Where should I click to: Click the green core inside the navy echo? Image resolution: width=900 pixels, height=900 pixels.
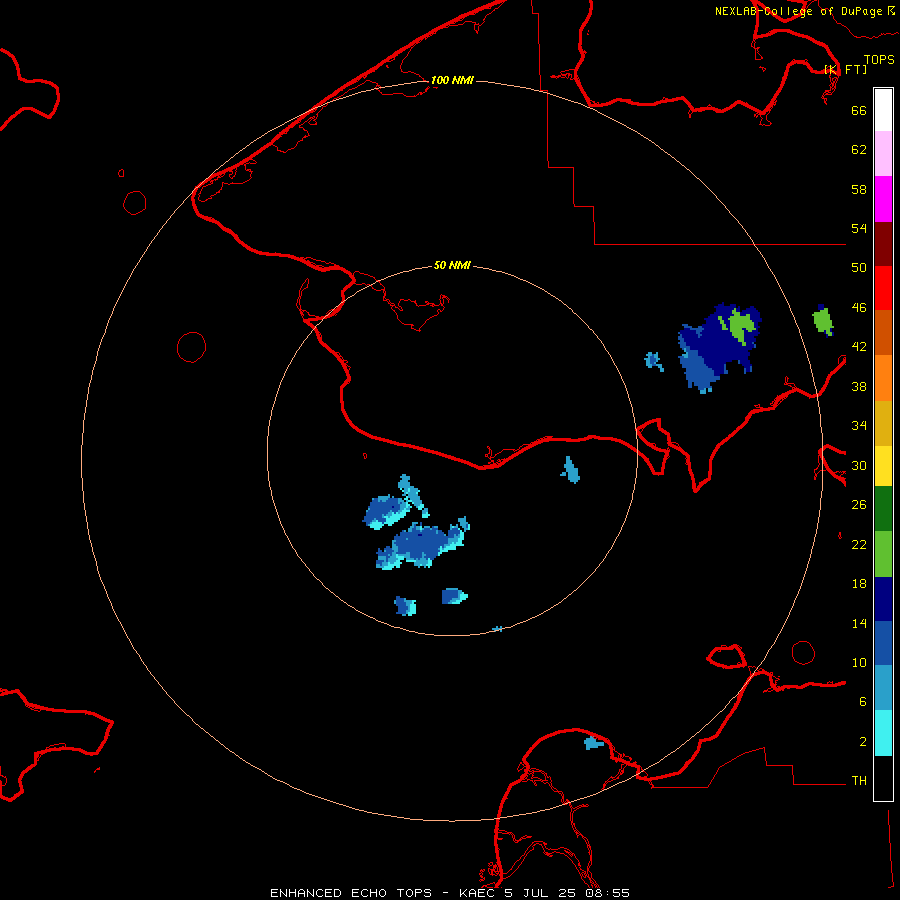(739, 326)
